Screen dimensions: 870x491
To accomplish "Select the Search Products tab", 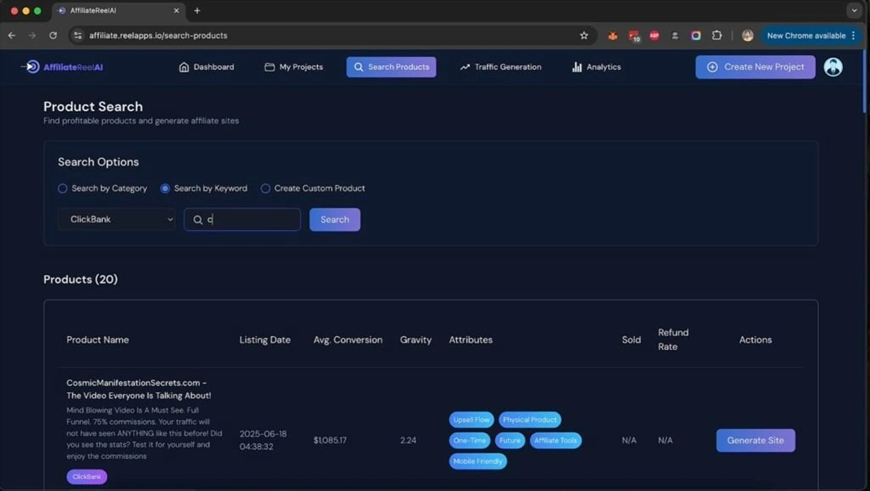I will pyautogui.click(x=391, y=67).
